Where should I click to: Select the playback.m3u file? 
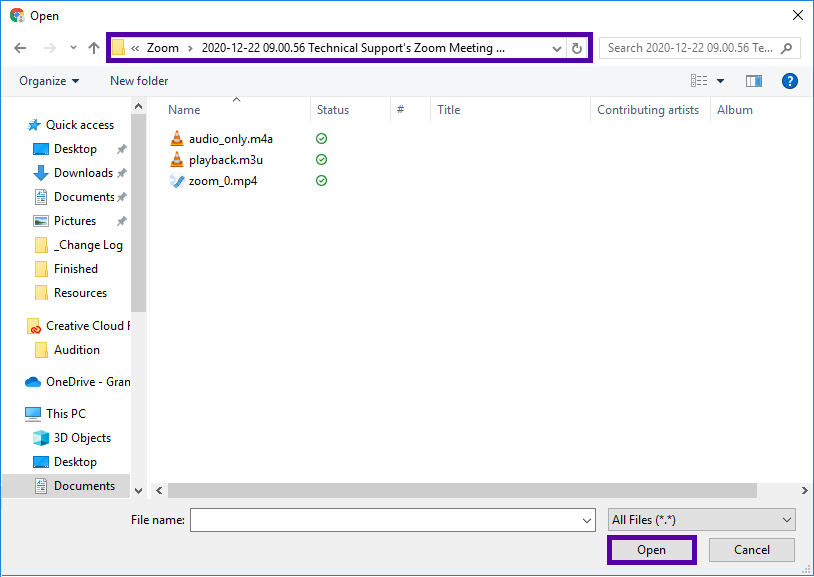tap(226, 160)
